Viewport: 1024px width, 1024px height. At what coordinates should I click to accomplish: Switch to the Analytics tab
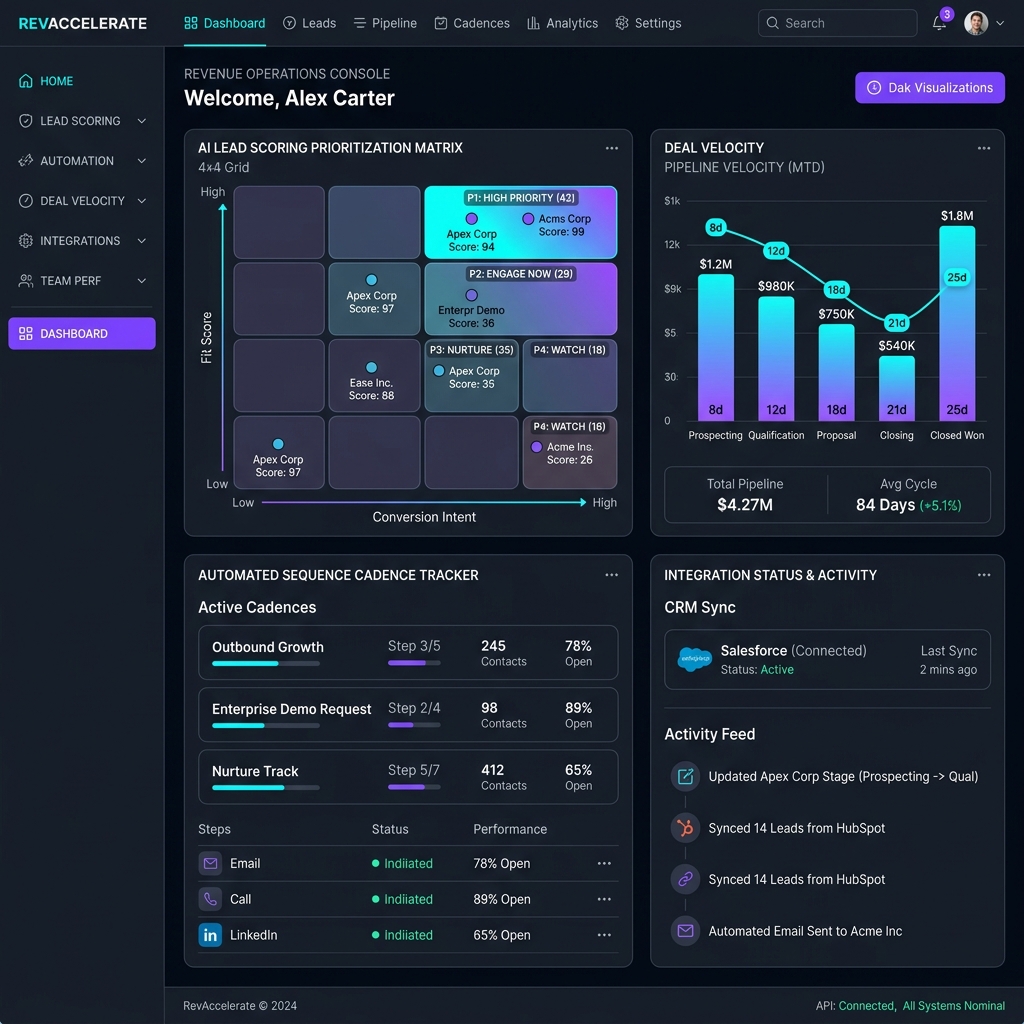tap(562, 24)
